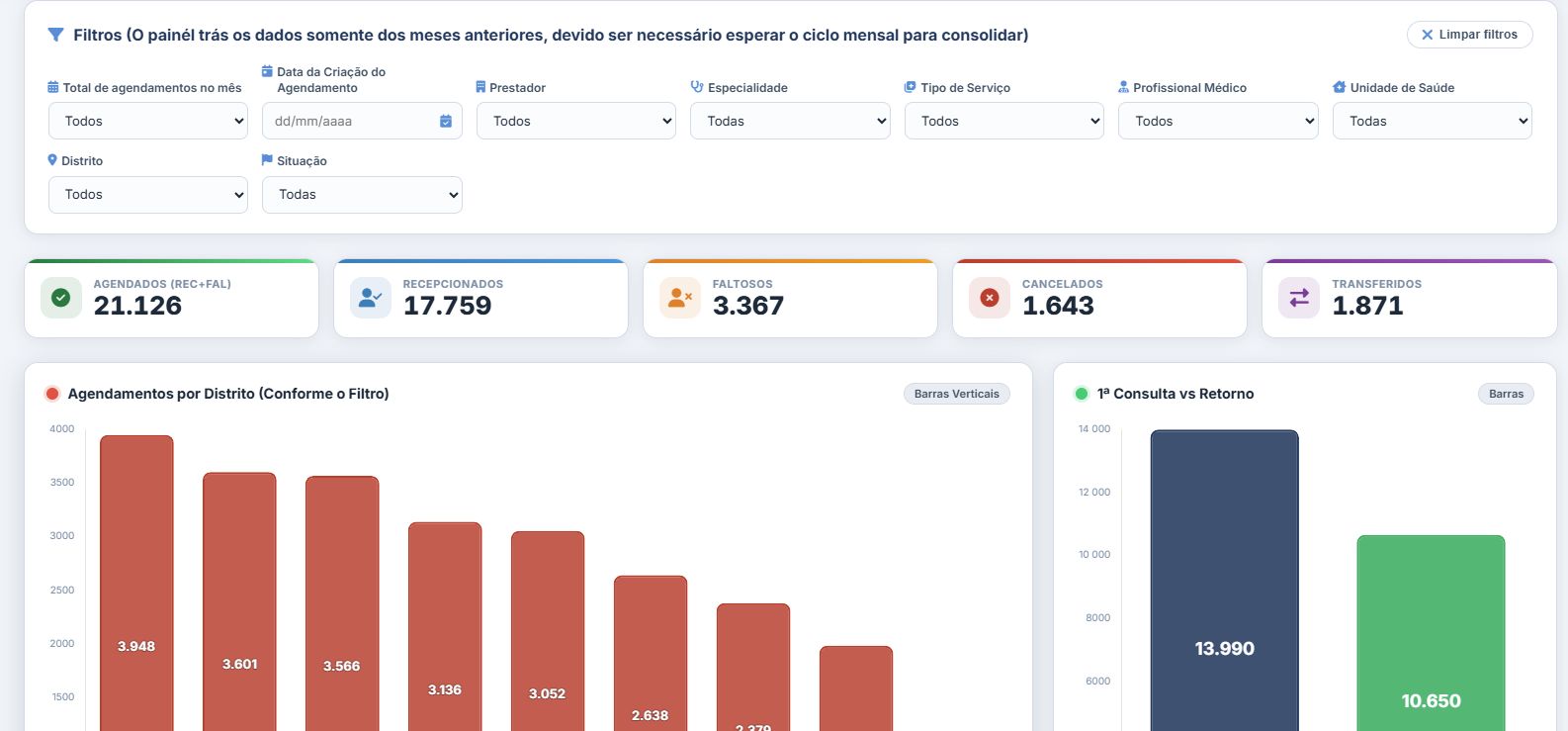The height and width of the screenshot is (731, 1568).
Task: Click the X icon in Limpar filtros button
Action: 1427,35
